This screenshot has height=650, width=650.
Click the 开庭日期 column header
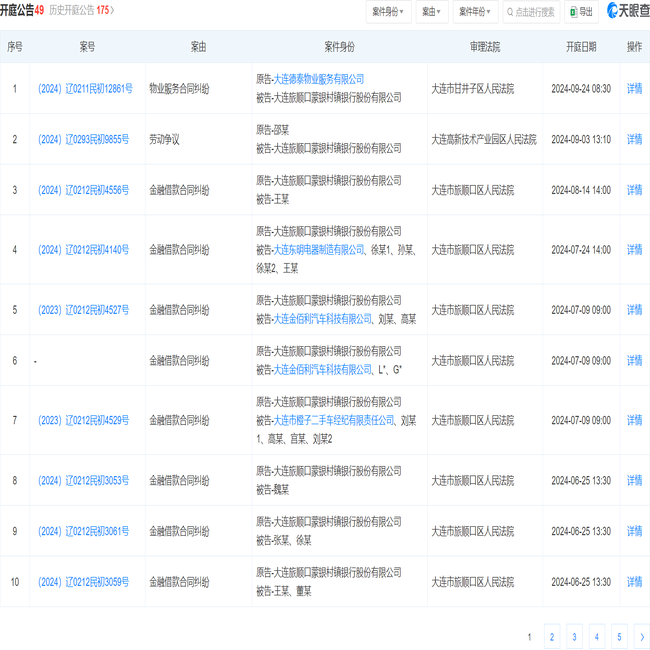tap(581, 47)
